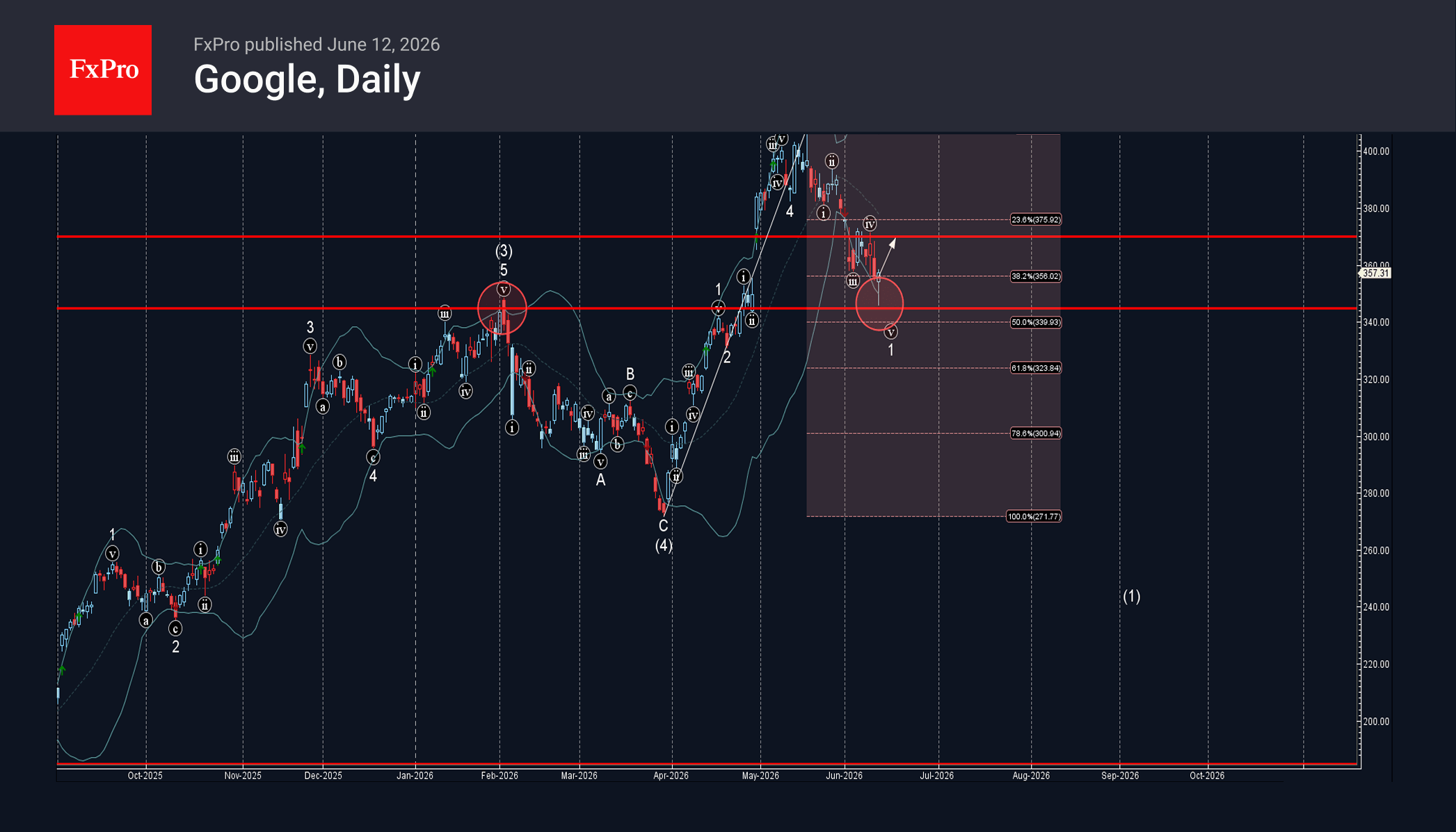Viewport: 1456px width, 832px height.
Task: Click "FxPro published June 12, 2026" text
Action: pyautogui.click(x=317, y=45)
